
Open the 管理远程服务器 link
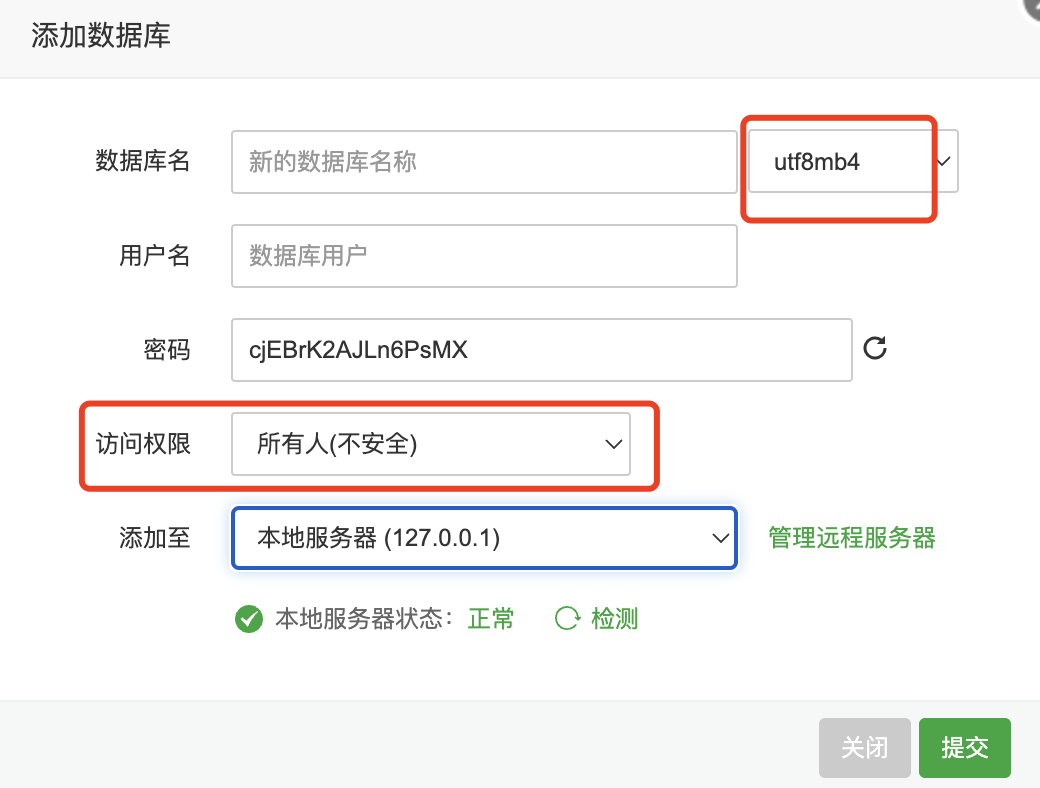pos(852,538)
